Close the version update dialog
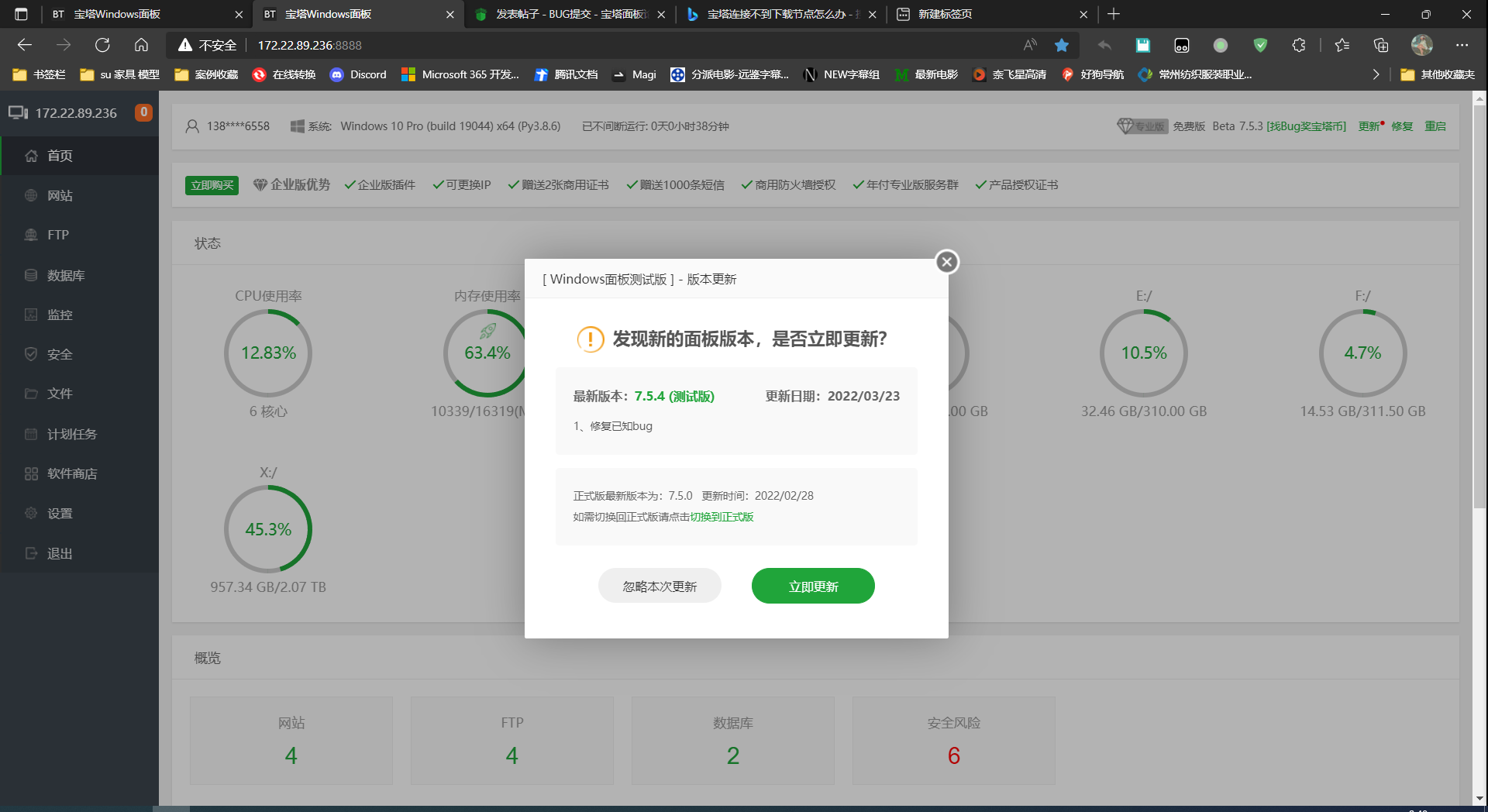 point(946,262)
